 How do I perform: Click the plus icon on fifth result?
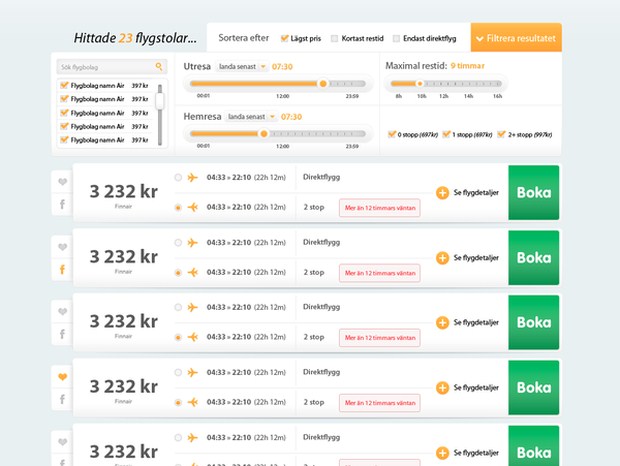442,453
